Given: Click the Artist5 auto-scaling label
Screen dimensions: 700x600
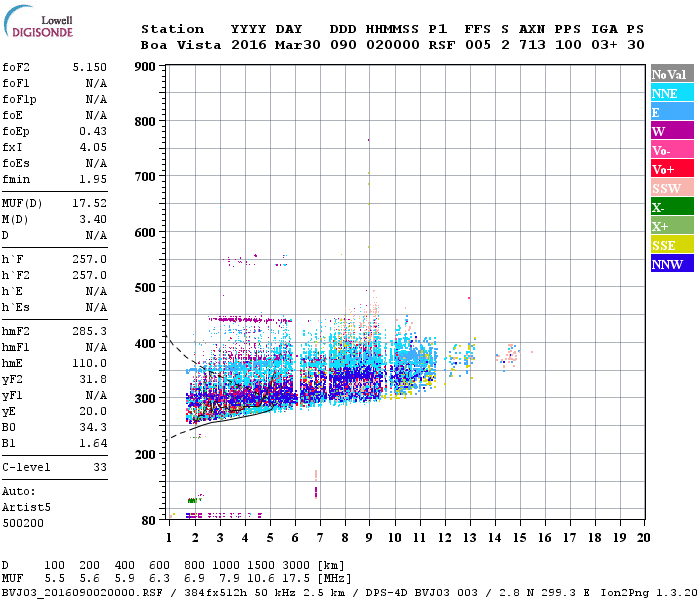Looking at the screenshot, I should click(26, 508).
